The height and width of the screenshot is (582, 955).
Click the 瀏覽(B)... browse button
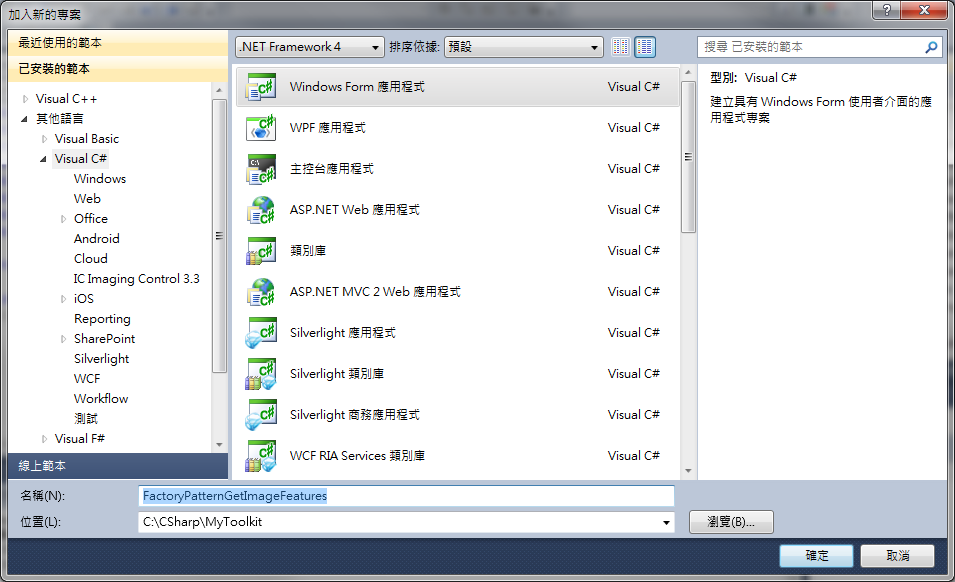tap(731, 522)
